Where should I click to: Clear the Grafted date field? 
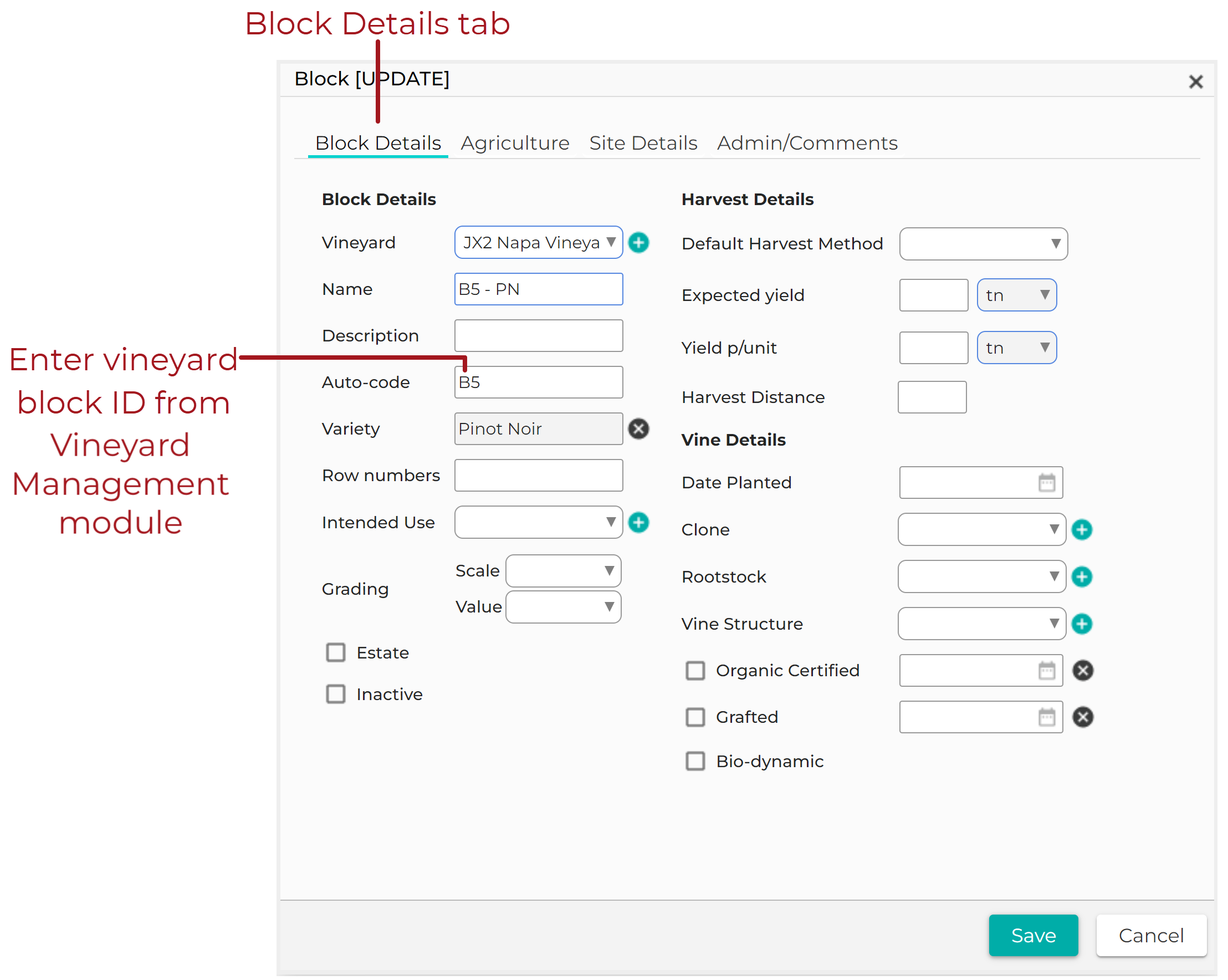pos(1083,717)
